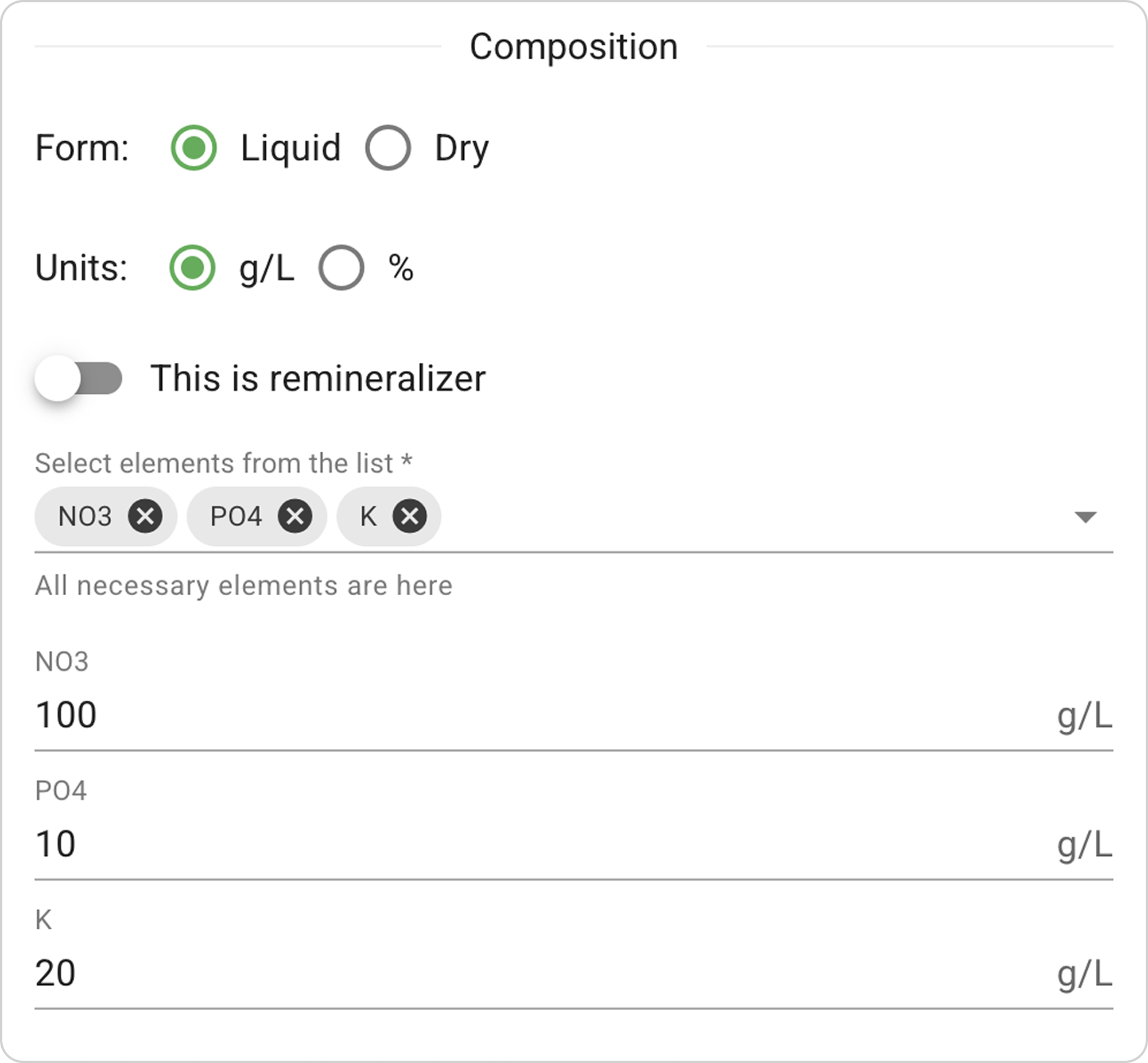Image resolution: width=1148 pixels, height=1063 pixels.
Task: Click the NO3 chip label text
Action: click(x=85, y=516)
